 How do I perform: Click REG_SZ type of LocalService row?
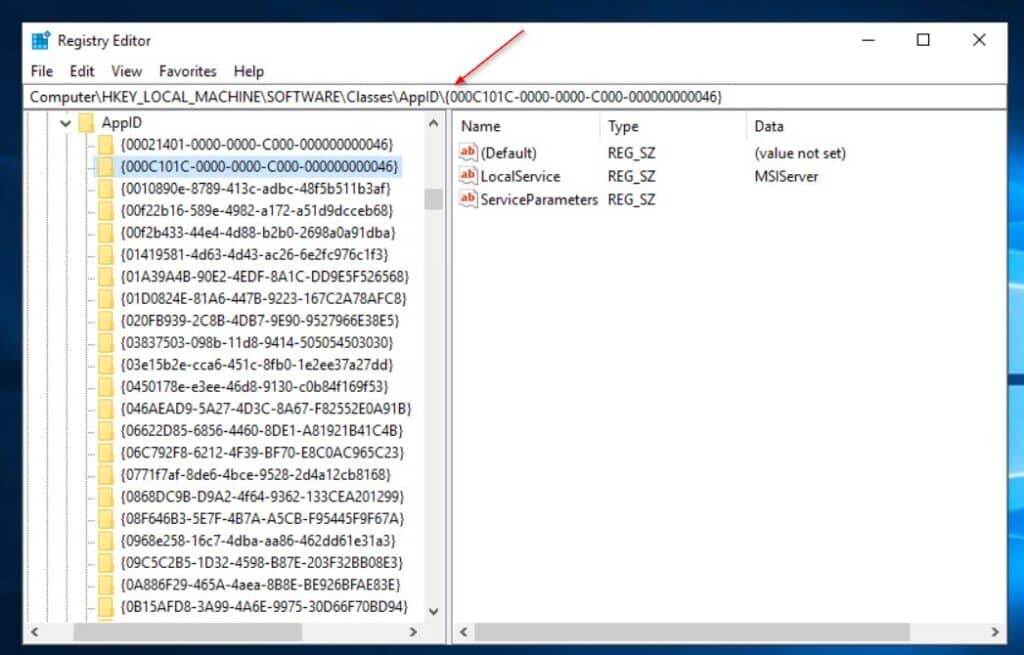(x=632, y=176)
